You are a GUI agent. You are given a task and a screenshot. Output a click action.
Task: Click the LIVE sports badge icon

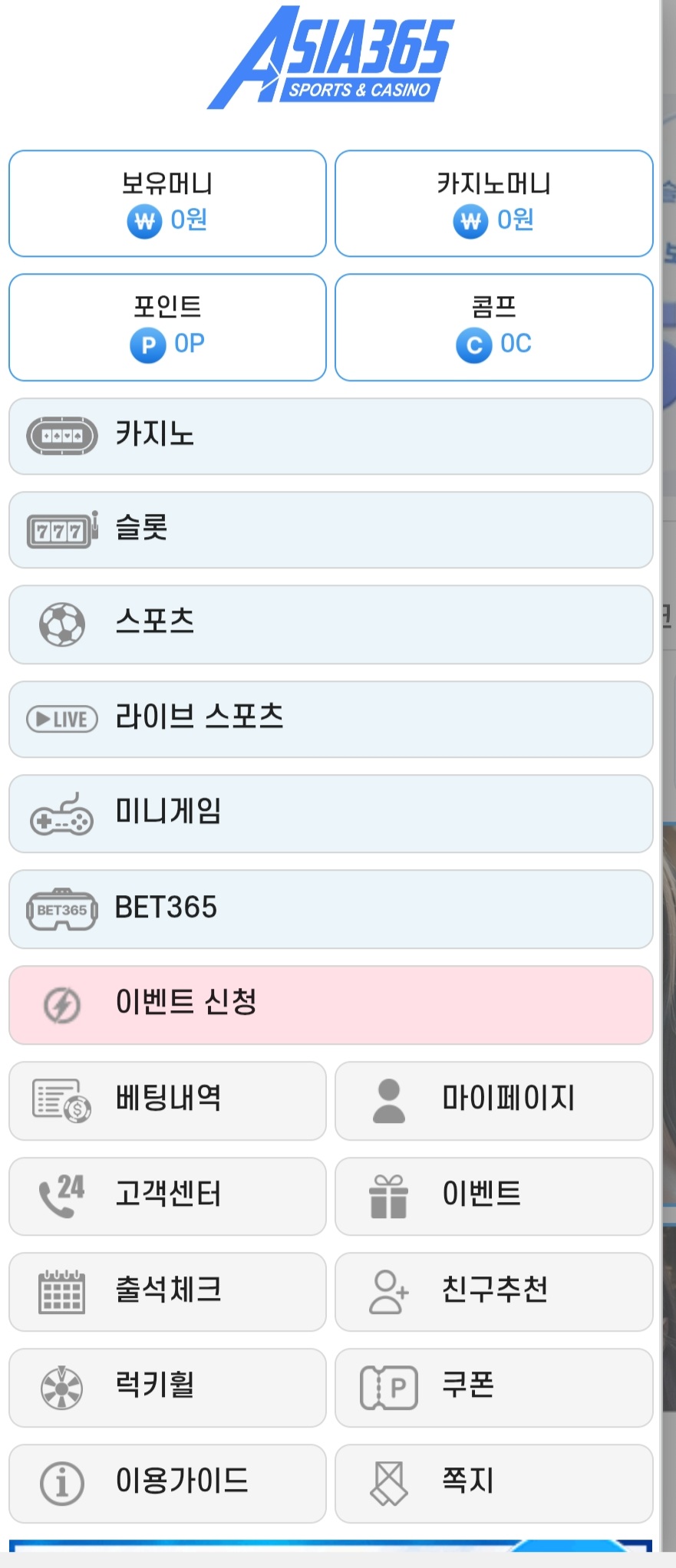(x=62, y=719)
